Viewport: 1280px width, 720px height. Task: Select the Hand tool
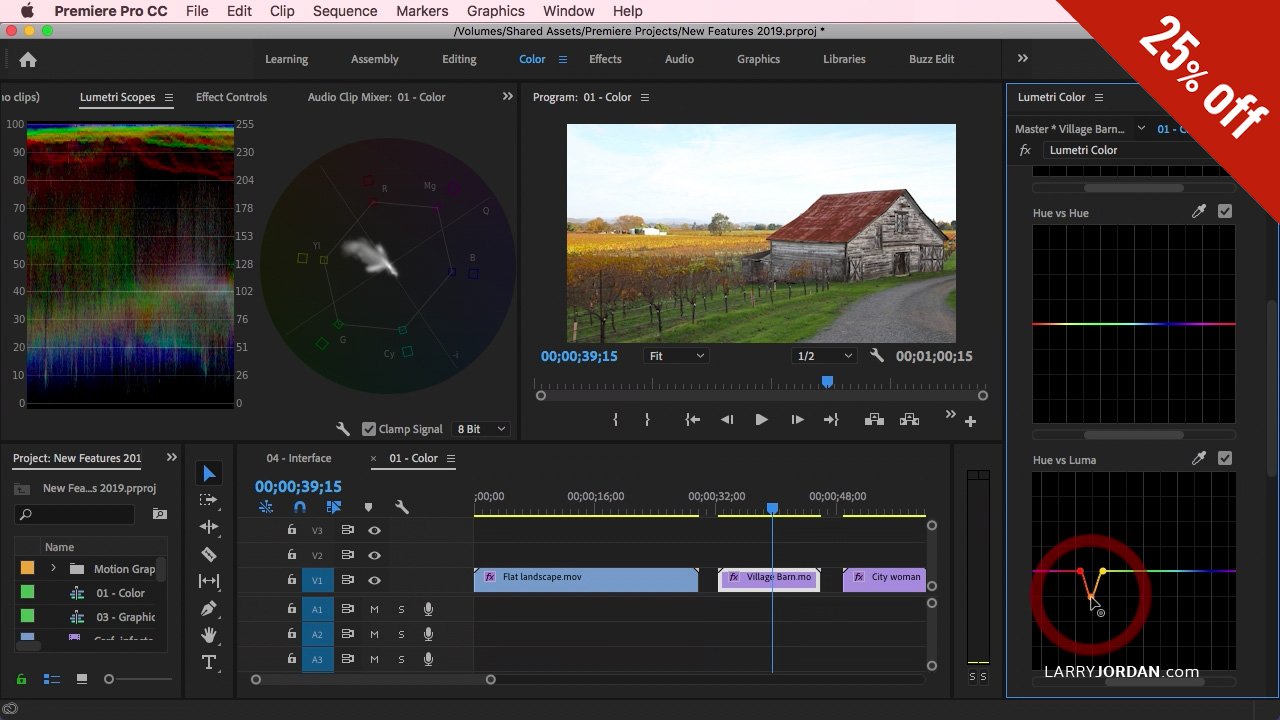click(x=209, y=635)
